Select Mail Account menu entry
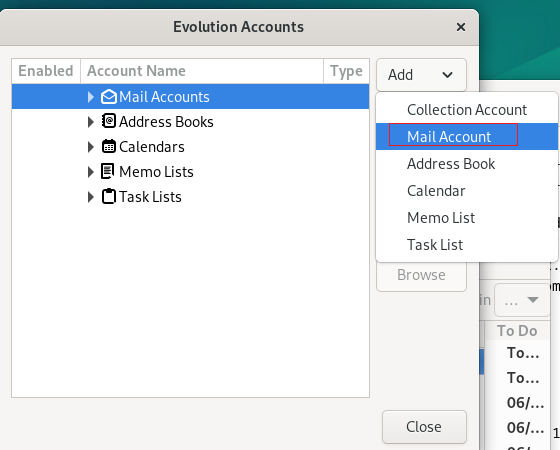 click(x=467, y=136)
